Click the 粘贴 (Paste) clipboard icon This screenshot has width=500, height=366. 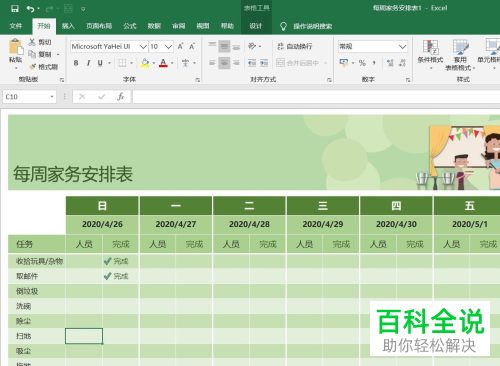click(x=15, y=47)
